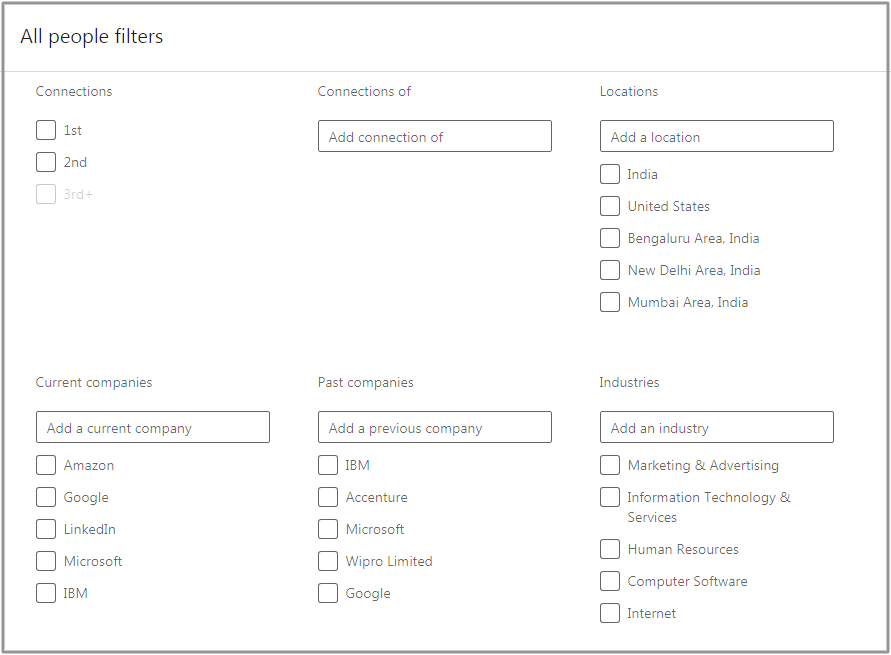Image resolution: width=891 pixels, height=655 pixels.
Task: Check Marketing & Advertising industry
Action: 610,465
